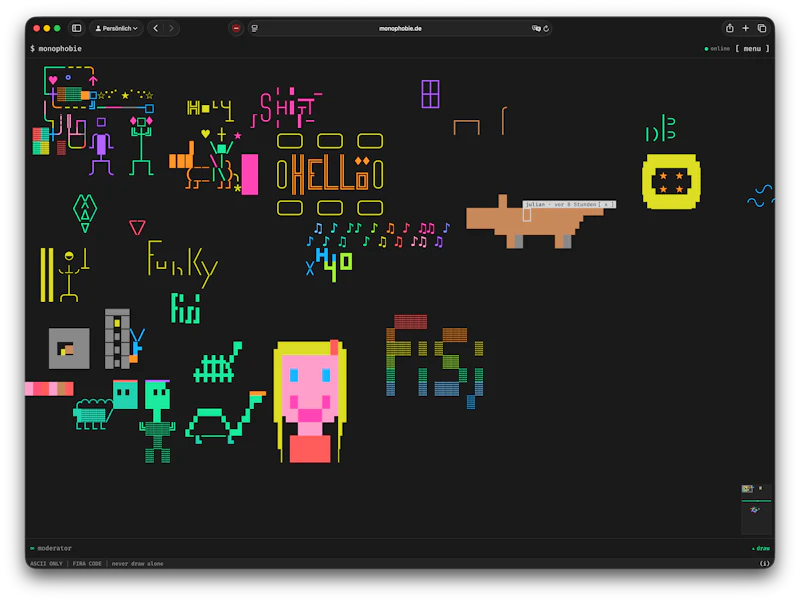Screen dimensions: 800x602
Task: Click the green dB text drawing
Action: tap(661, 128)
